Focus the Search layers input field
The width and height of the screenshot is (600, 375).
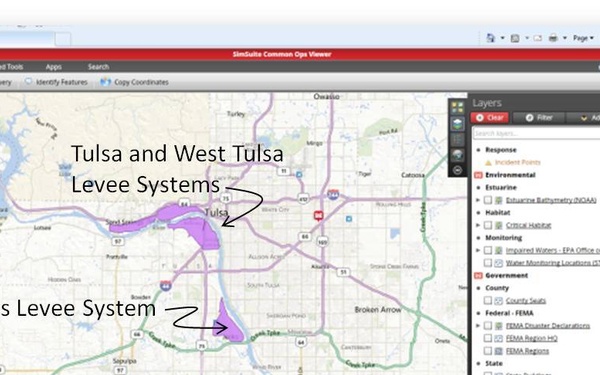[x=536, y=134]
